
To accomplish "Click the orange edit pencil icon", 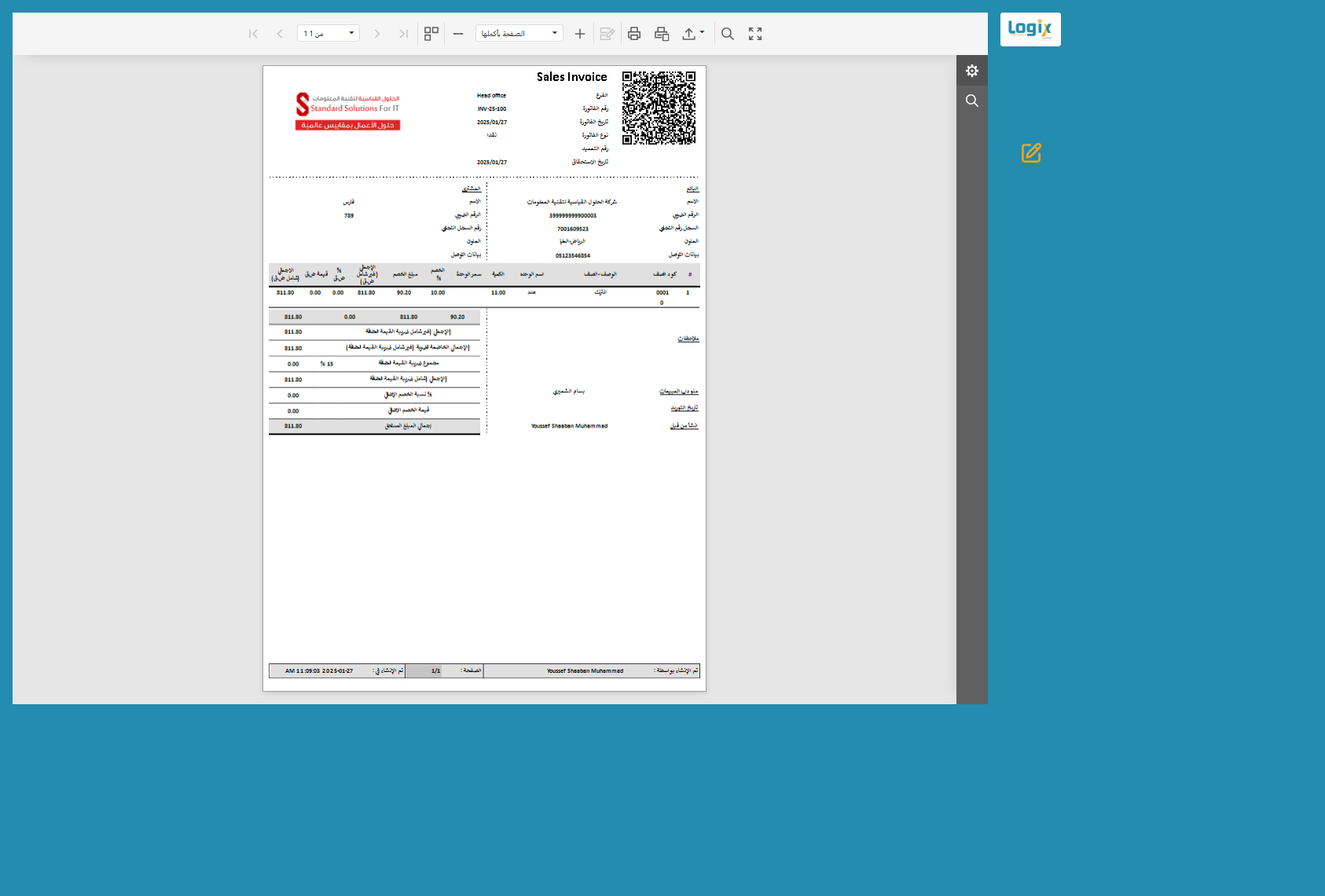I will point(1031,153).
